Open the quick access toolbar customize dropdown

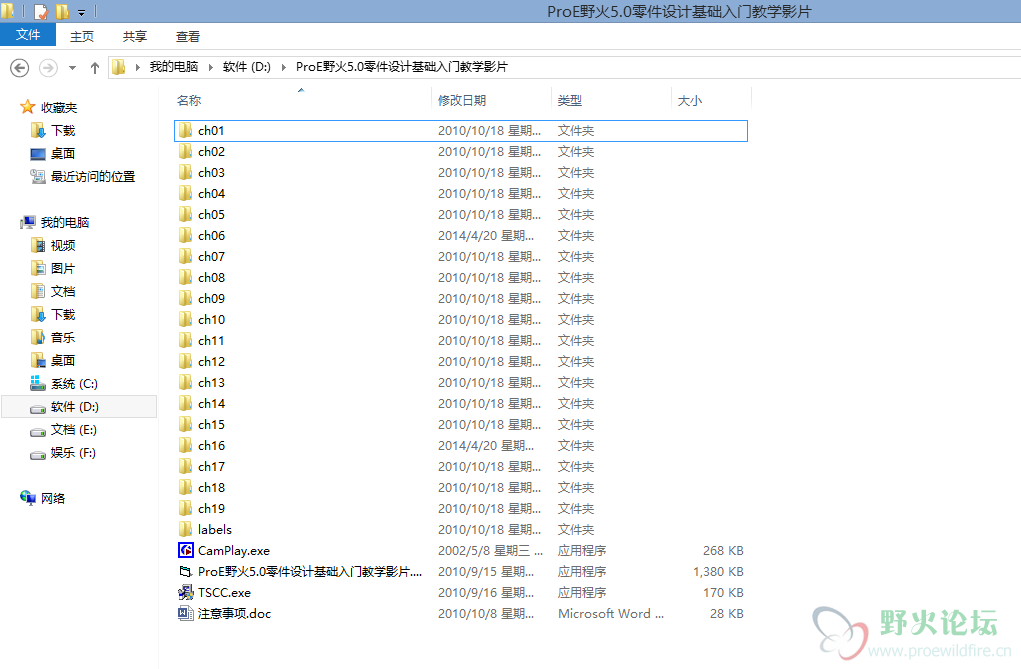tap(81, 12)
